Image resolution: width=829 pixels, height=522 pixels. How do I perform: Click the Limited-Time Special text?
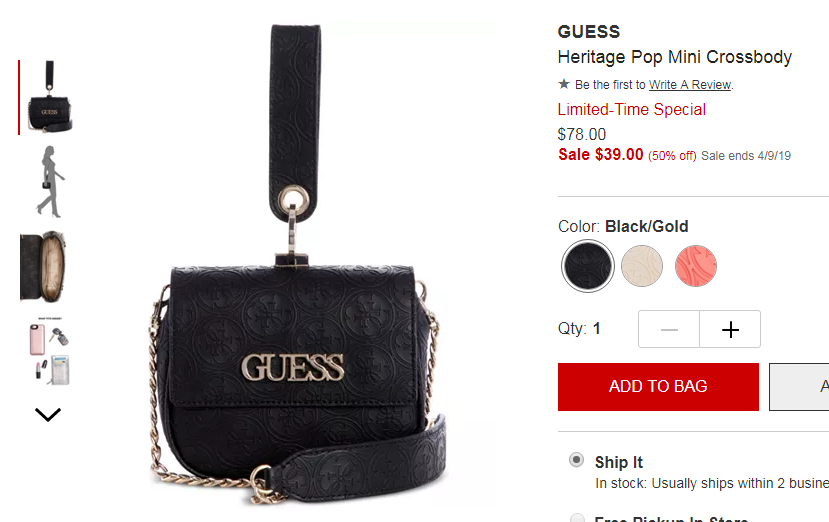point(631,109)
